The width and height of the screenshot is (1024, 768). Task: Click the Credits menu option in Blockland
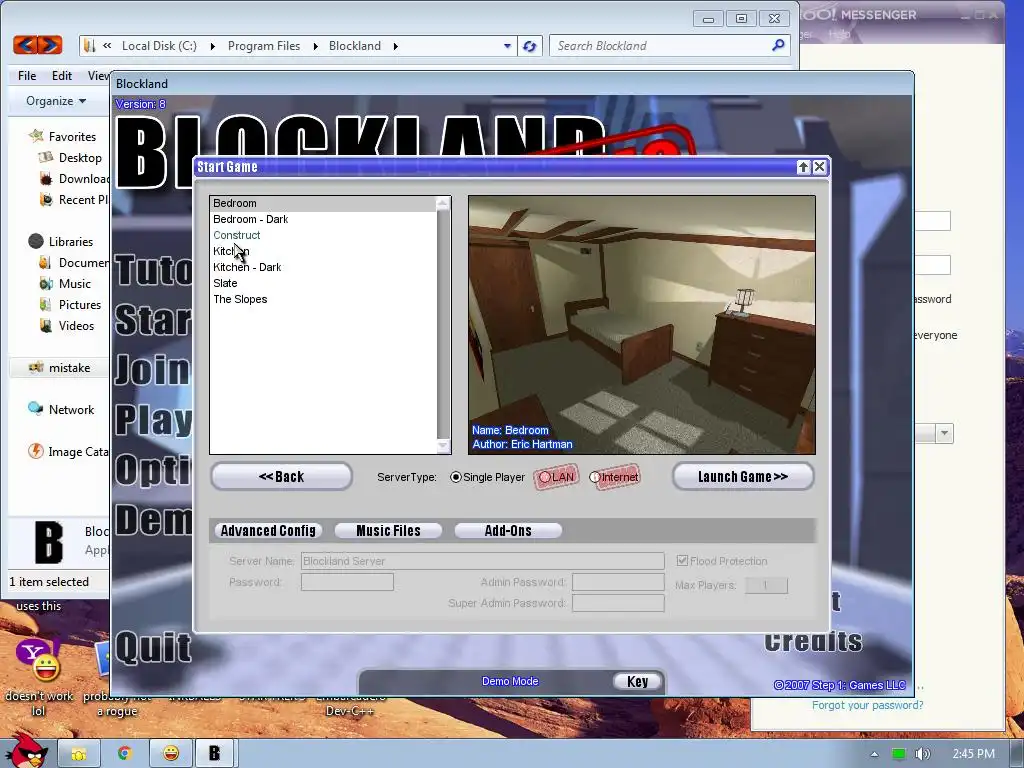813,641
